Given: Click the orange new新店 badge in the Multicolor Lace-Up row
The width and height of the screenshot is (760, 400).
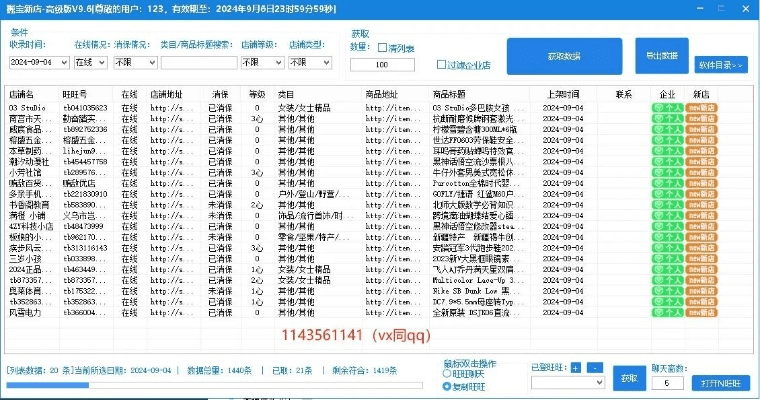Looking at the screenshot, I should tap(701, 280).
